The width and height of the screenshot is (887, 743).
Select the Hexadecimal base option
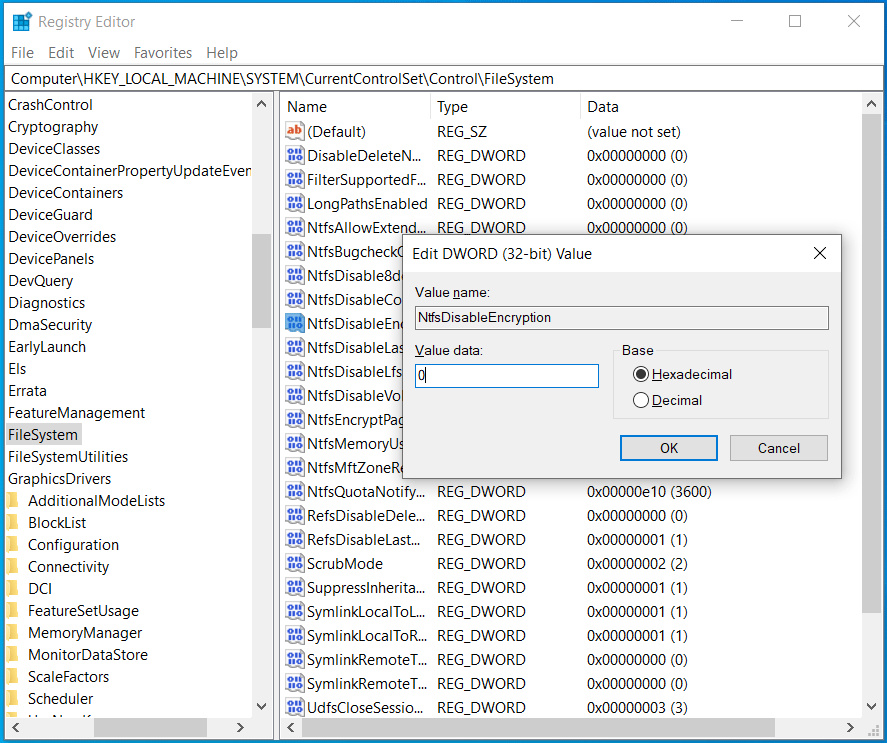point(640,374)
